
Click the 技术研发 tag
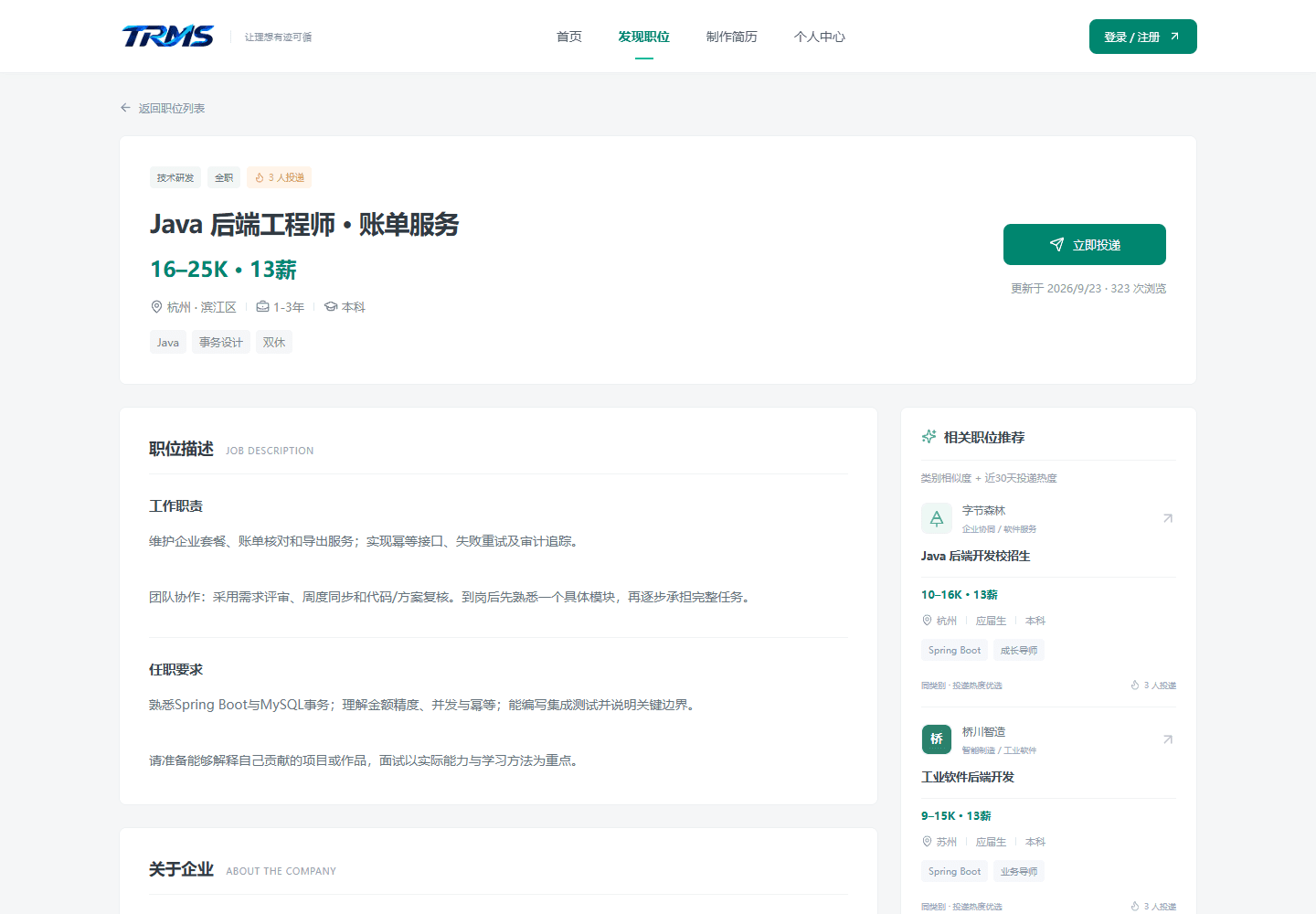coord(175,177)
